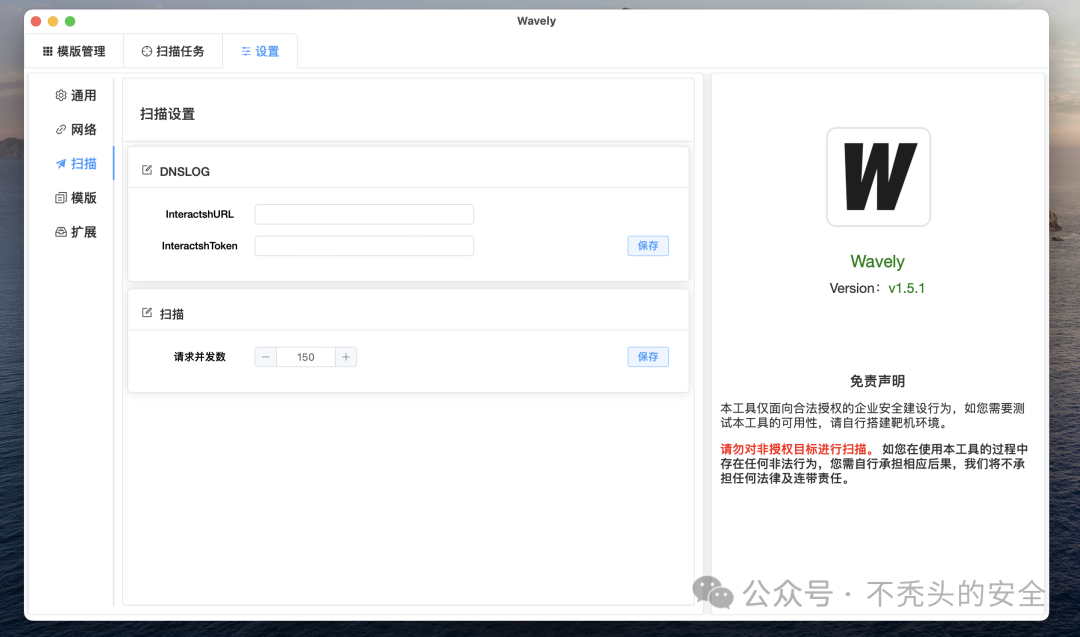
Task: Click the 扫描设置 heading
Action: [x=167, y=114]
